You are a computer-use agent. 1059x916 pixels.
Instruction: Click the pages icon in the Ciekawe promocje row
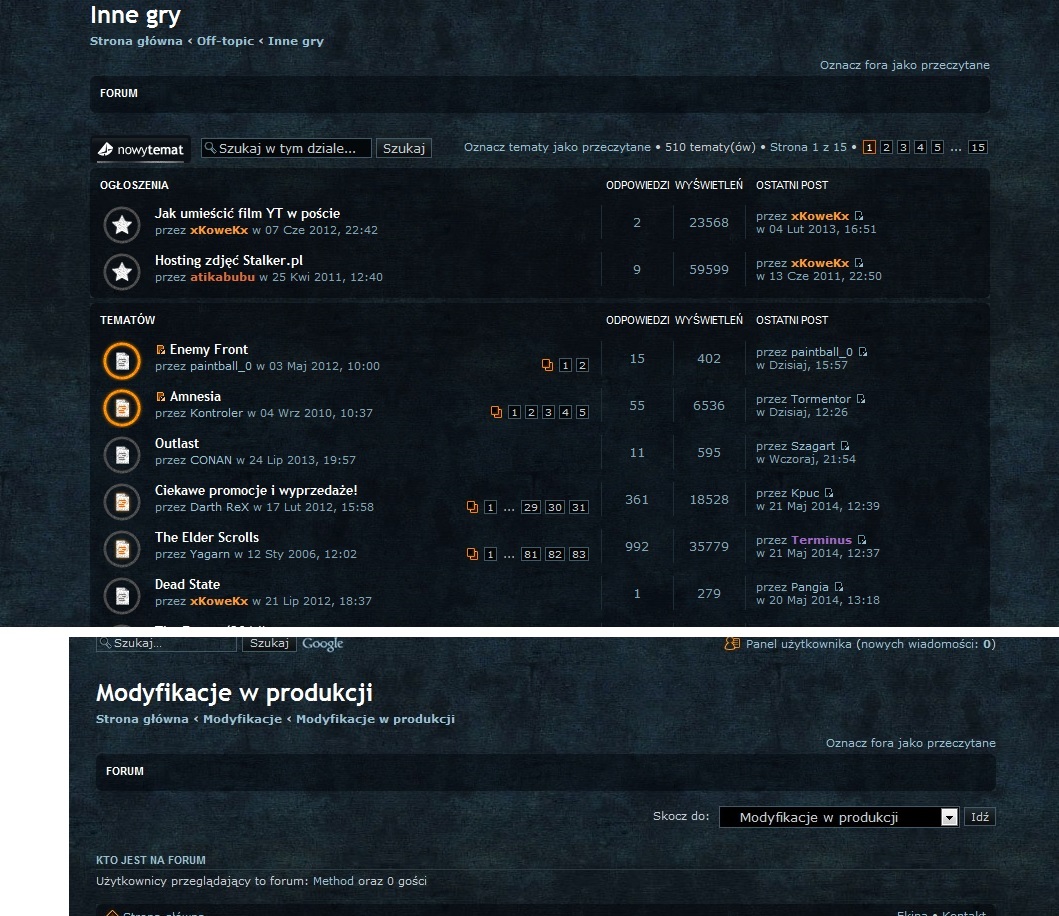[472, 507]
